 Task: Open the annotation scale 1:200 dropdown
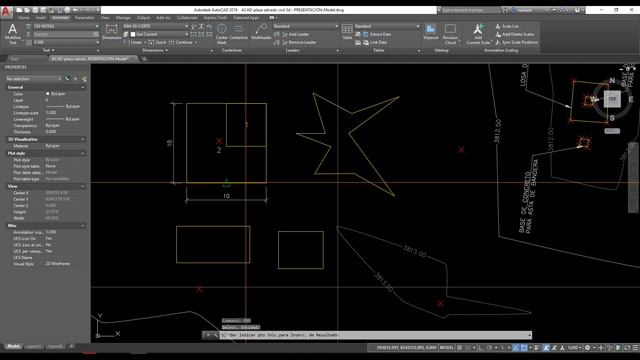click(x=575, y=348)
